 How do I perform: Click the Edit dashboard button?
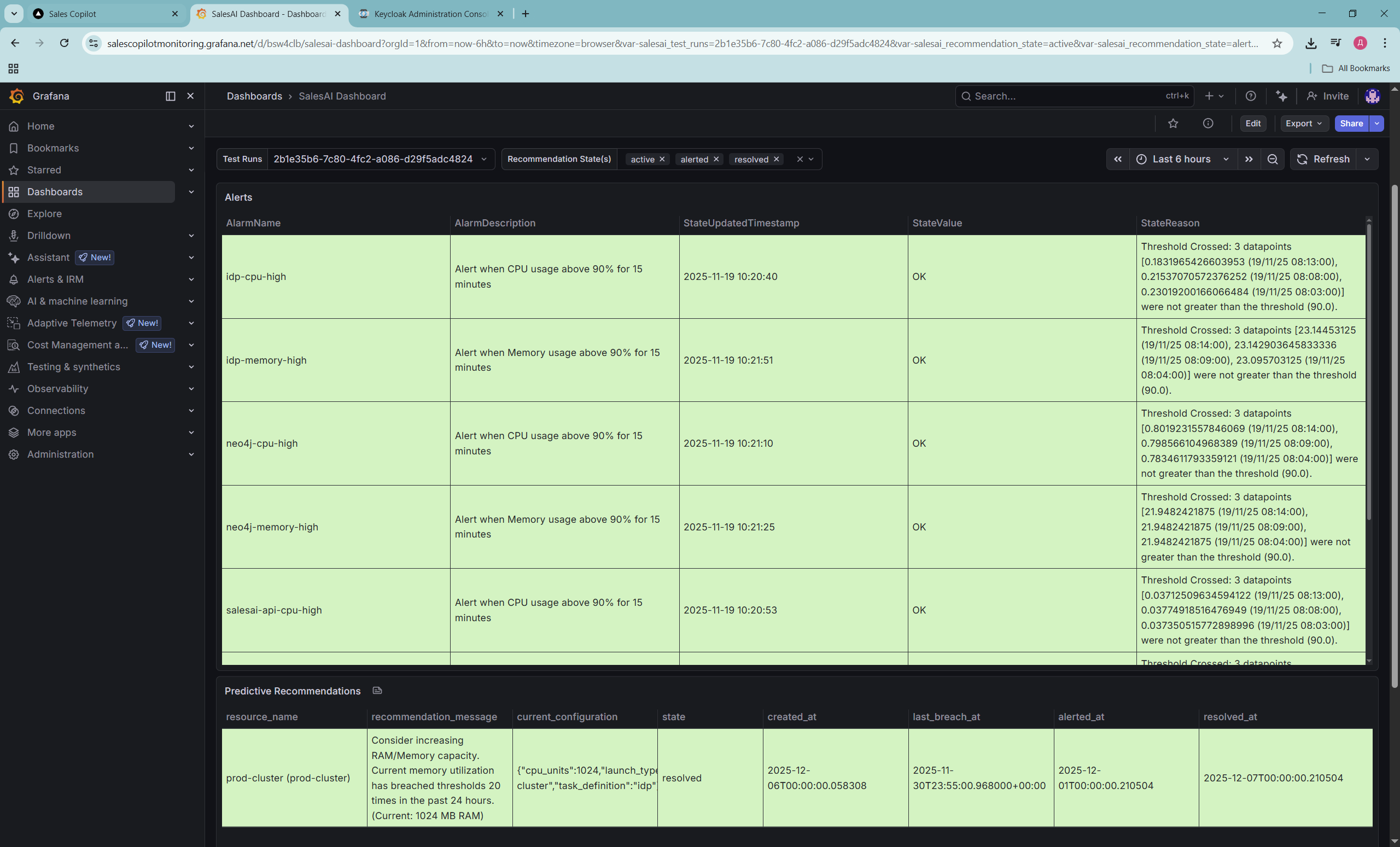pos(1252,123)
